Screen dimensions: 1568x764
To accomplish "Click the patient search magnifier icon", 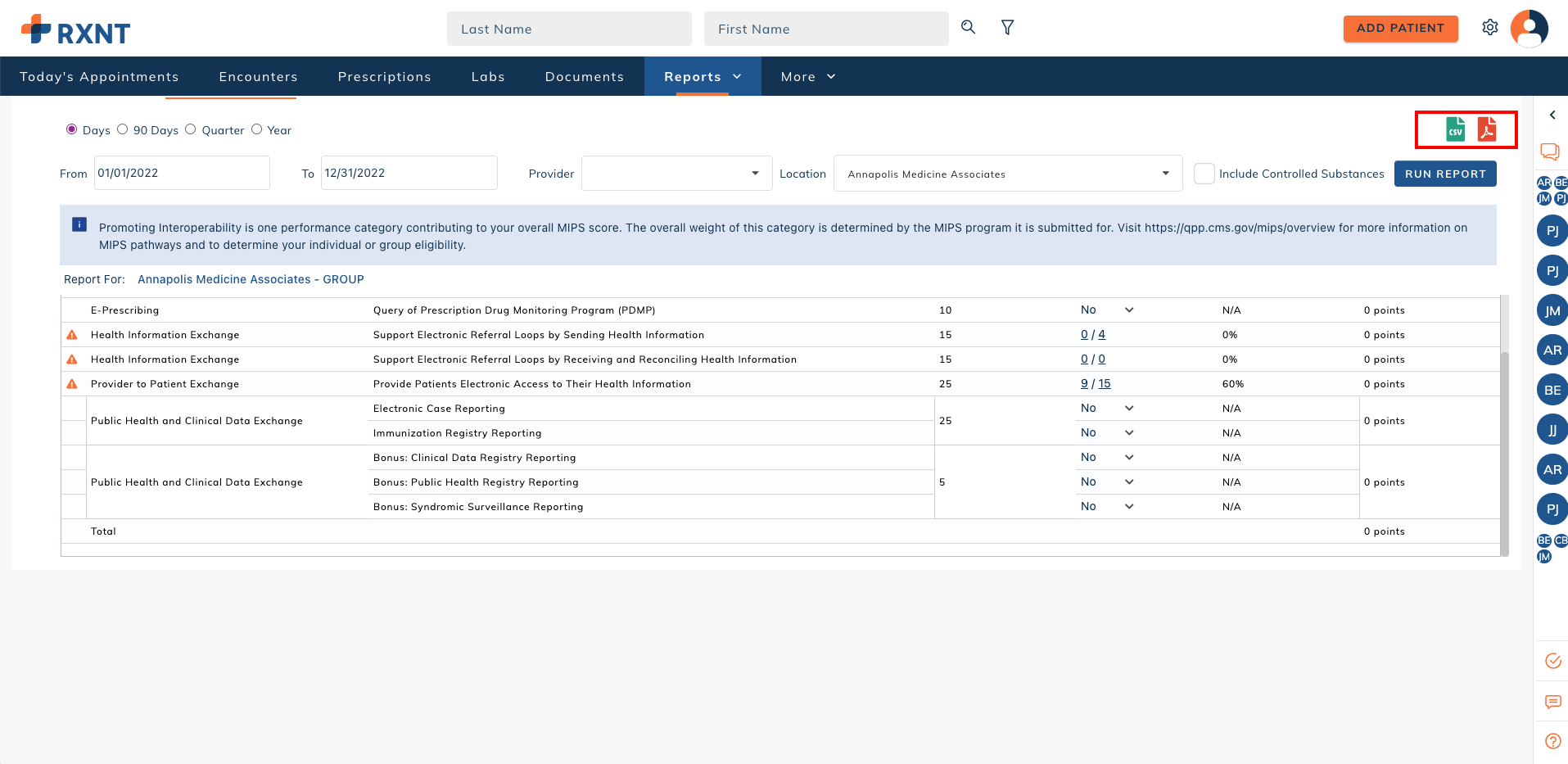I will [968, 28].
